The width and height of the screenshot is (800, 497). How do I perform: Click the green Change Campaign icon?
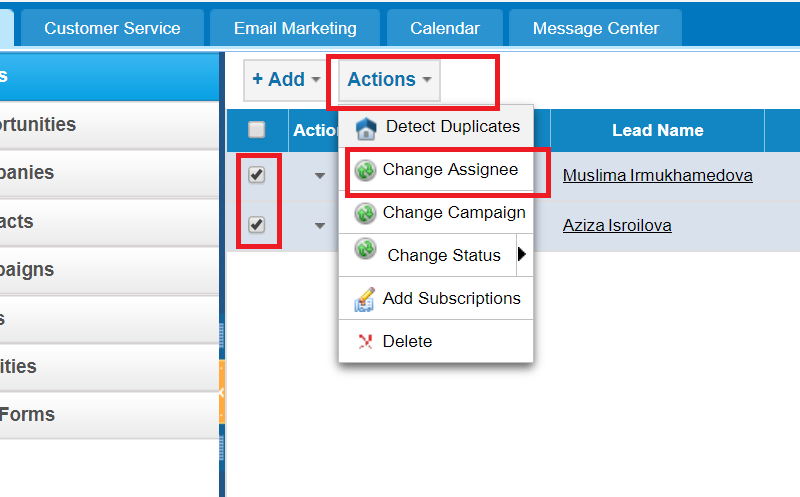[365, 213]
